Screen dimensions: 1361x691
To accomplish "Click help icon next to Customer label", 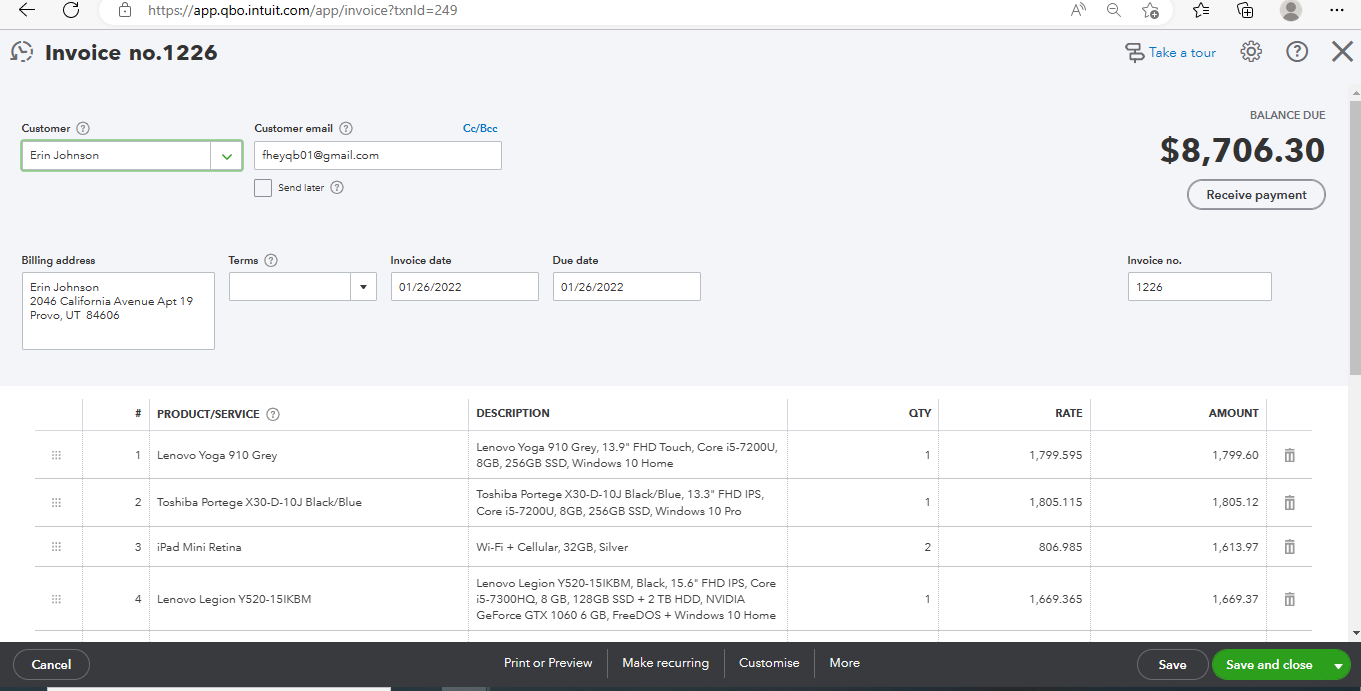I will [83, 128].
